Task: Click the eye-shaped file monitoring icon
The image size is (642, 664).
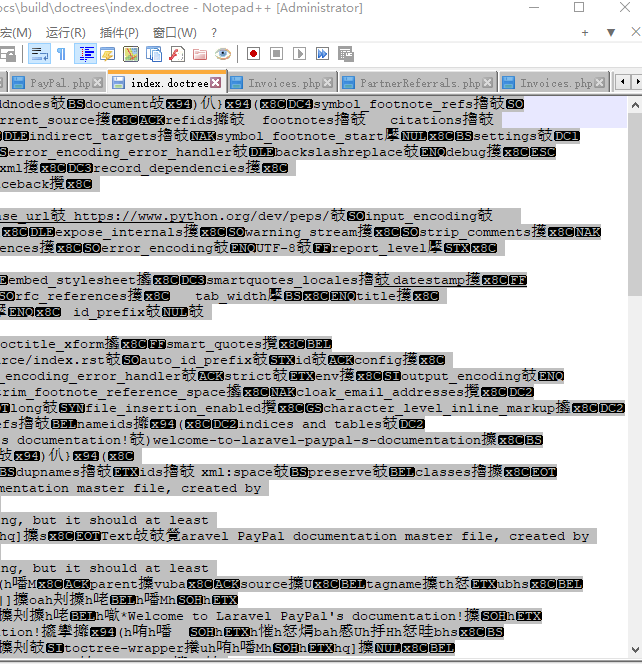Action: (222, 54)
